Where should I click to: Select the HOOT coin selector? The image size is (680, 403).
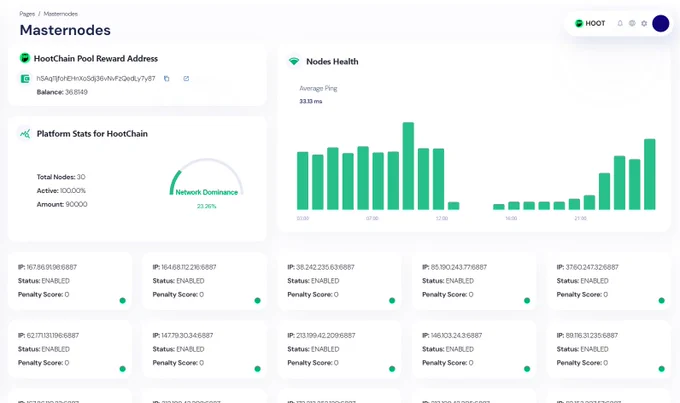[x=590, y=23]
